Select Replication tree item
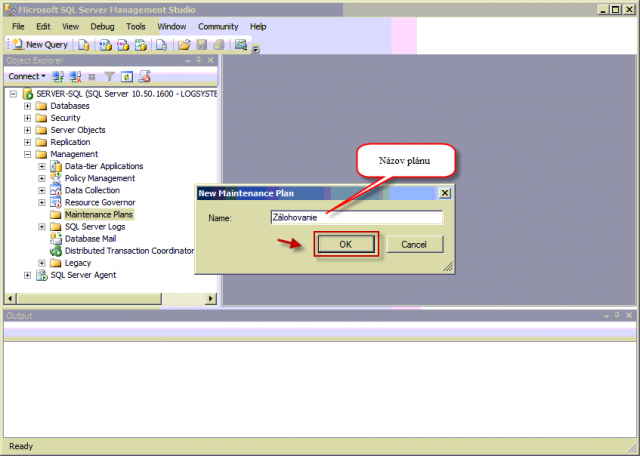Viewport: 640px width, 456px height. tap(70, 142)
